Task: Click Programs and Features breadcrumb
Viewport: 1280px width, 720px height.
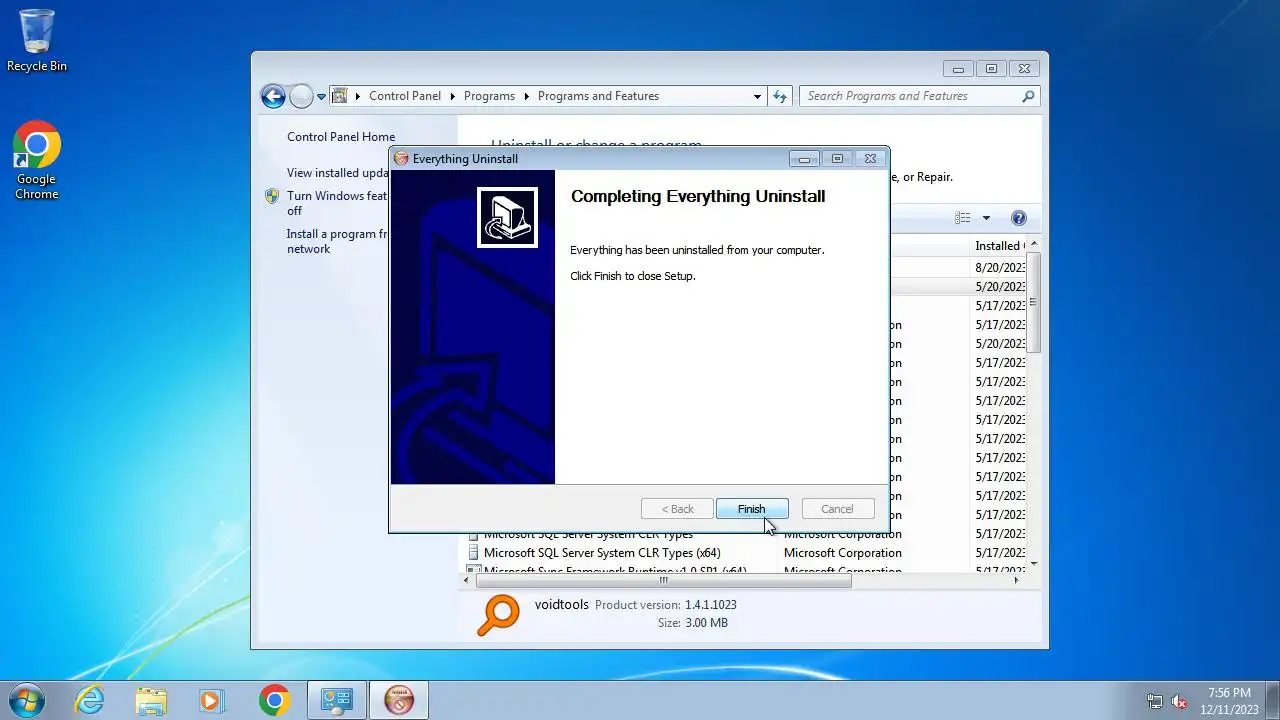Action: (x=598, y=96)
